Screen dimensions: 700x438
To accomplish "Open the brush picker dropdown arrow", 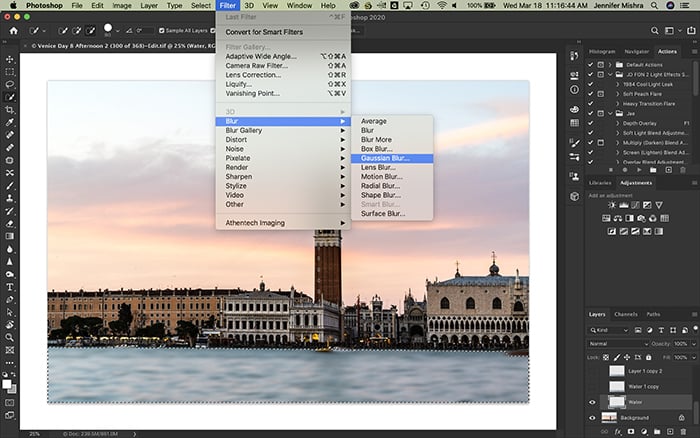I will pyautogui.click(x=117, y=31).
